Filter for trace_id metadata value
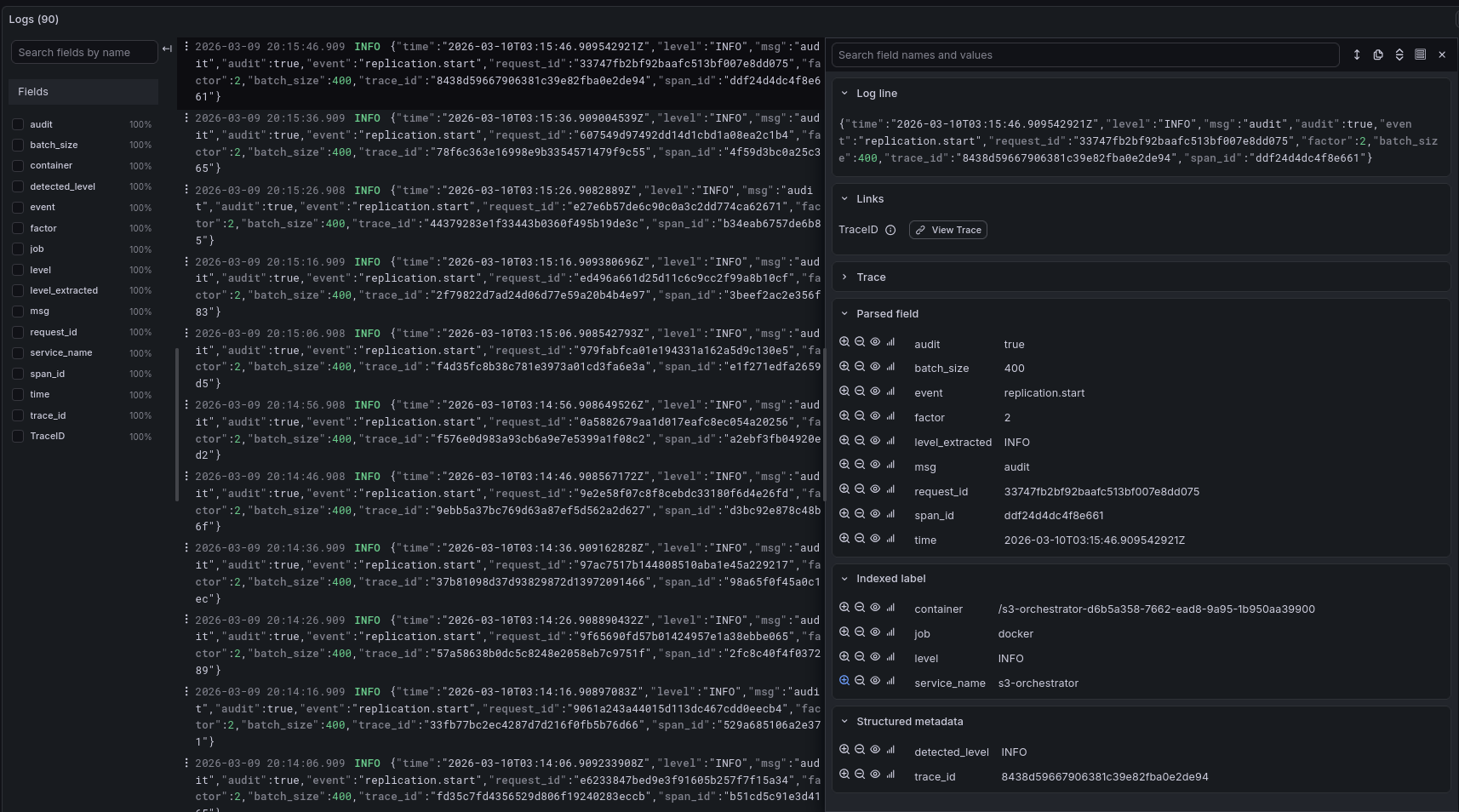This screenshot has height=812, width=1459. 844,774
